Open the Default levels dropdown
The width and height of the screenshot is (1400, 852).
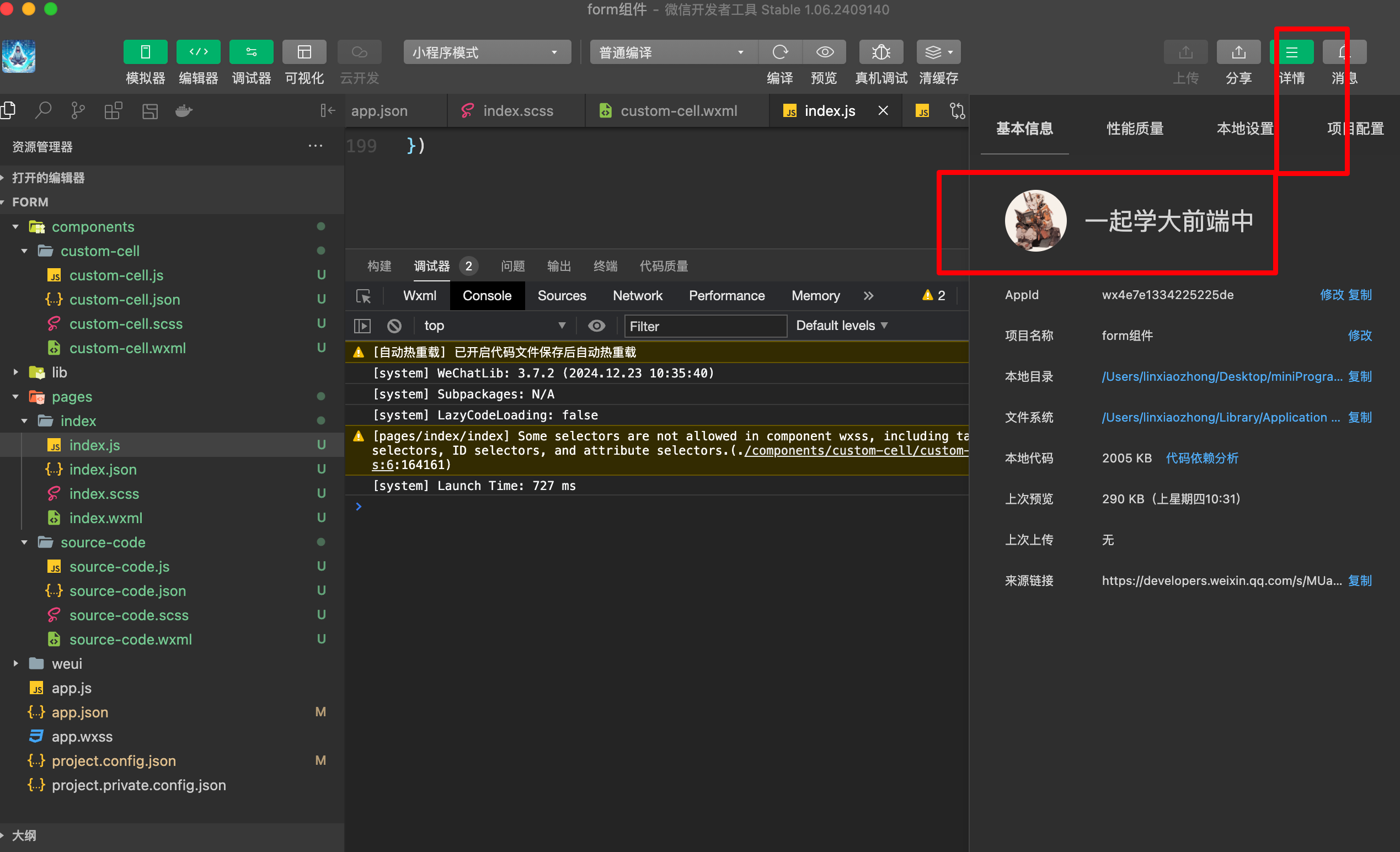point(841,326)
